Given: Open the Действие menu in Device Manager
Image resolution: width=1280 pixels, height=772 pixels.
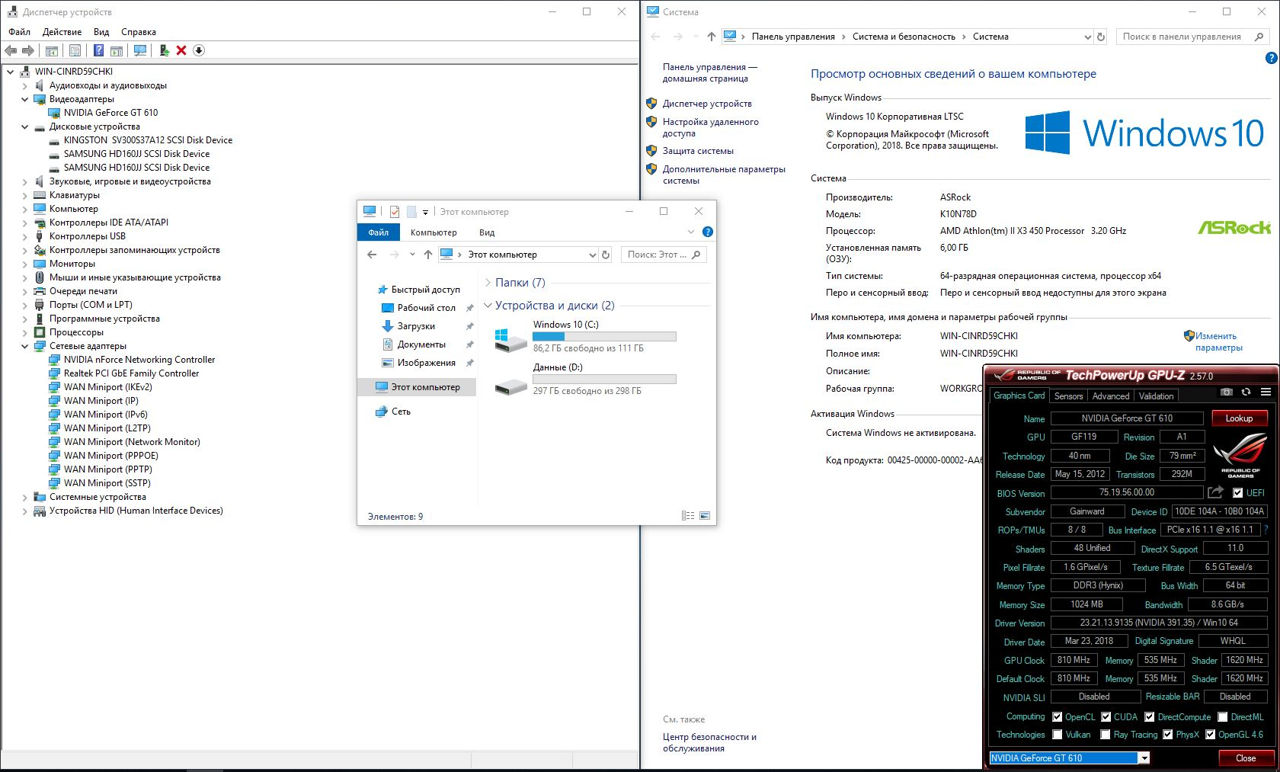Looking at the screenshot, I should pyautogui.click(x=62, y=32).
